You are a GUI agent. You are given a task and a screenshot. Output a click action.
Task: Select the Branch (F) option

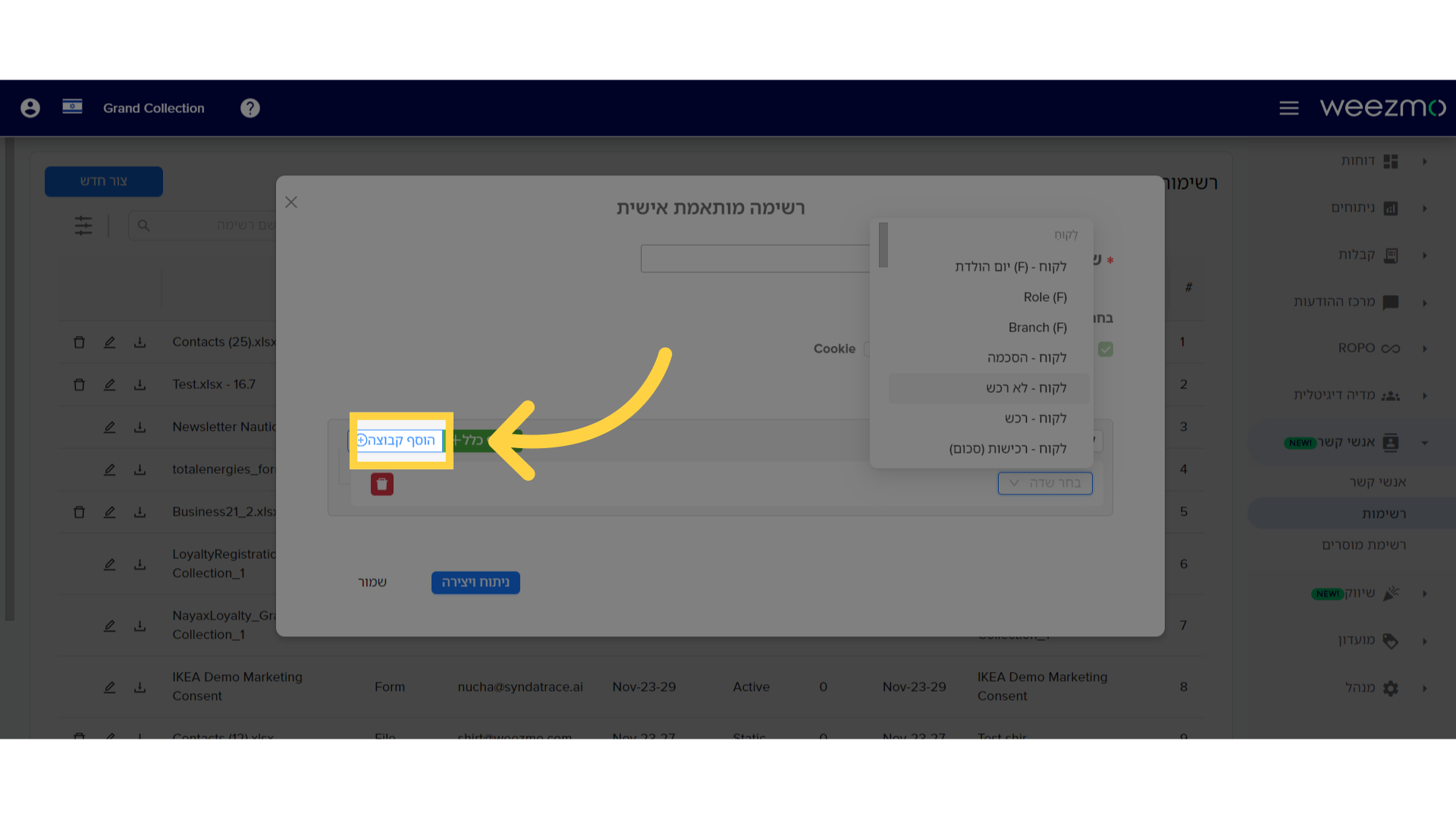pyautogui.click(x=989, y=328)
